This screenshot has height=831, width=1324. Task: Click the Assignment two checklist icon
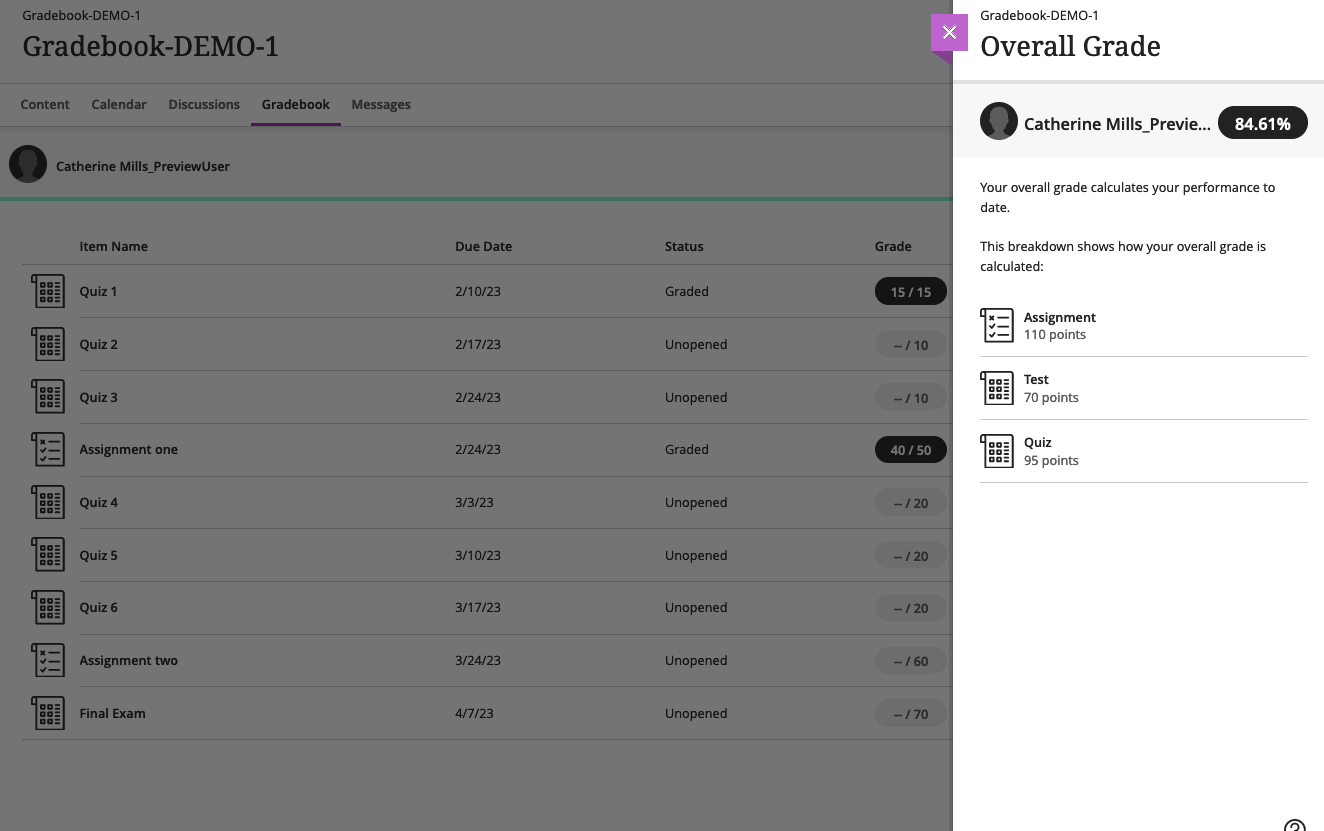(48, 660)
